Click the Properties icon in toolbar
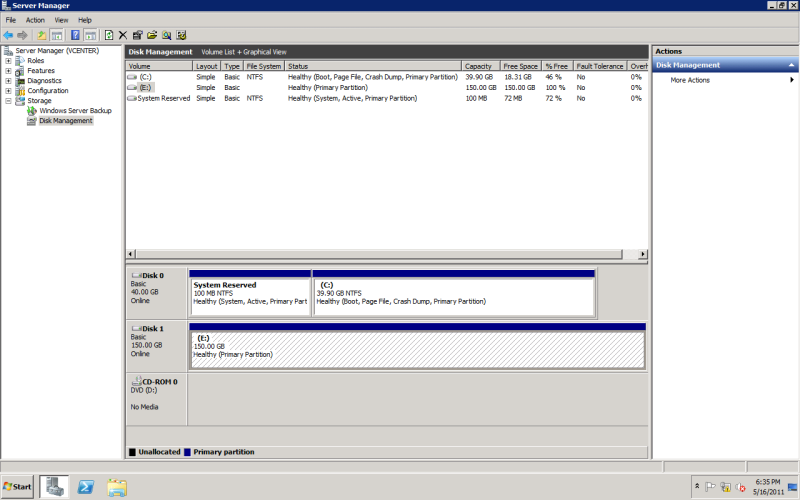 137,35
